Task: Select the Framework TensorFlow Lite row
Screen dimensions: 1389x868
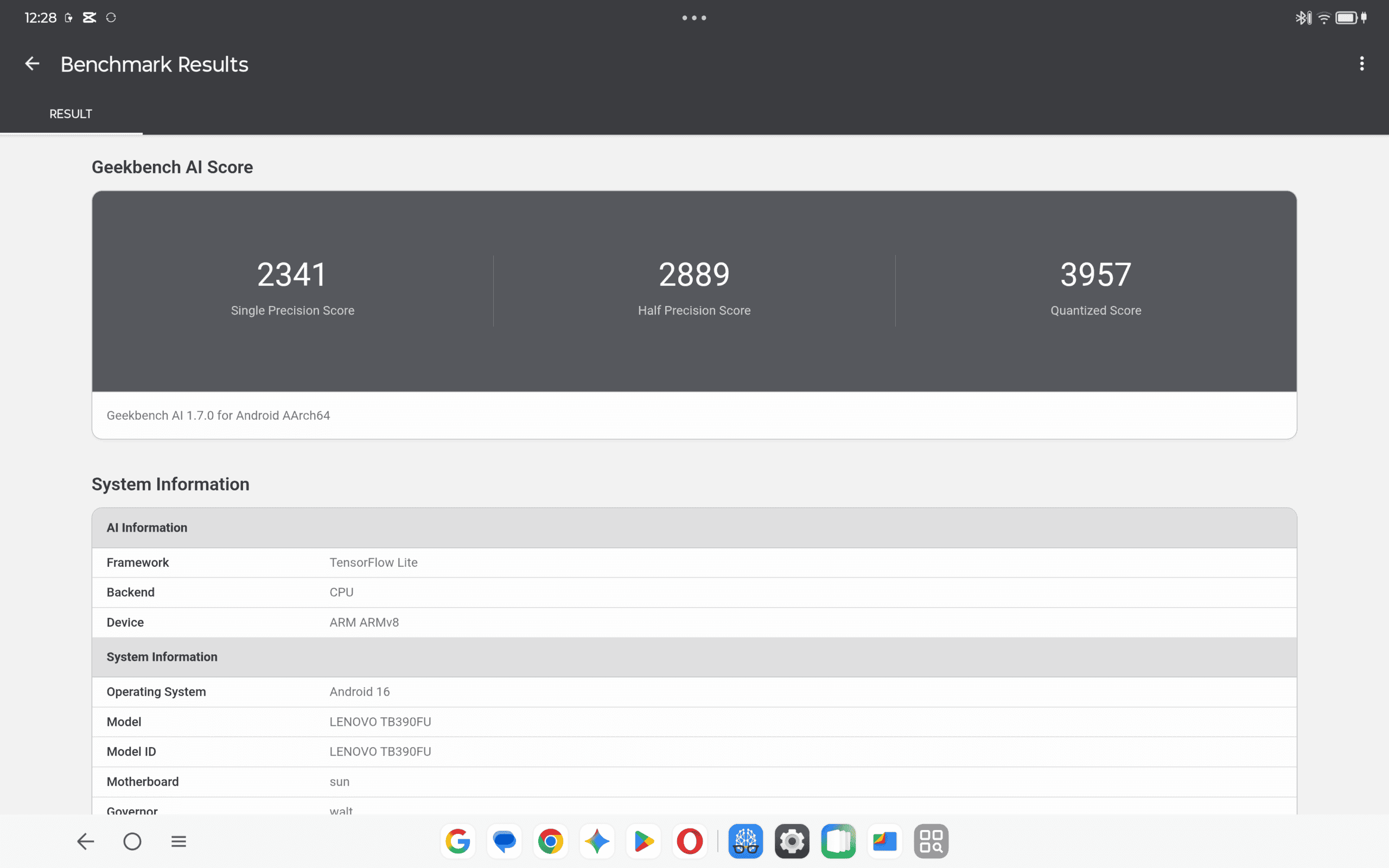Action: coord(694,563)
